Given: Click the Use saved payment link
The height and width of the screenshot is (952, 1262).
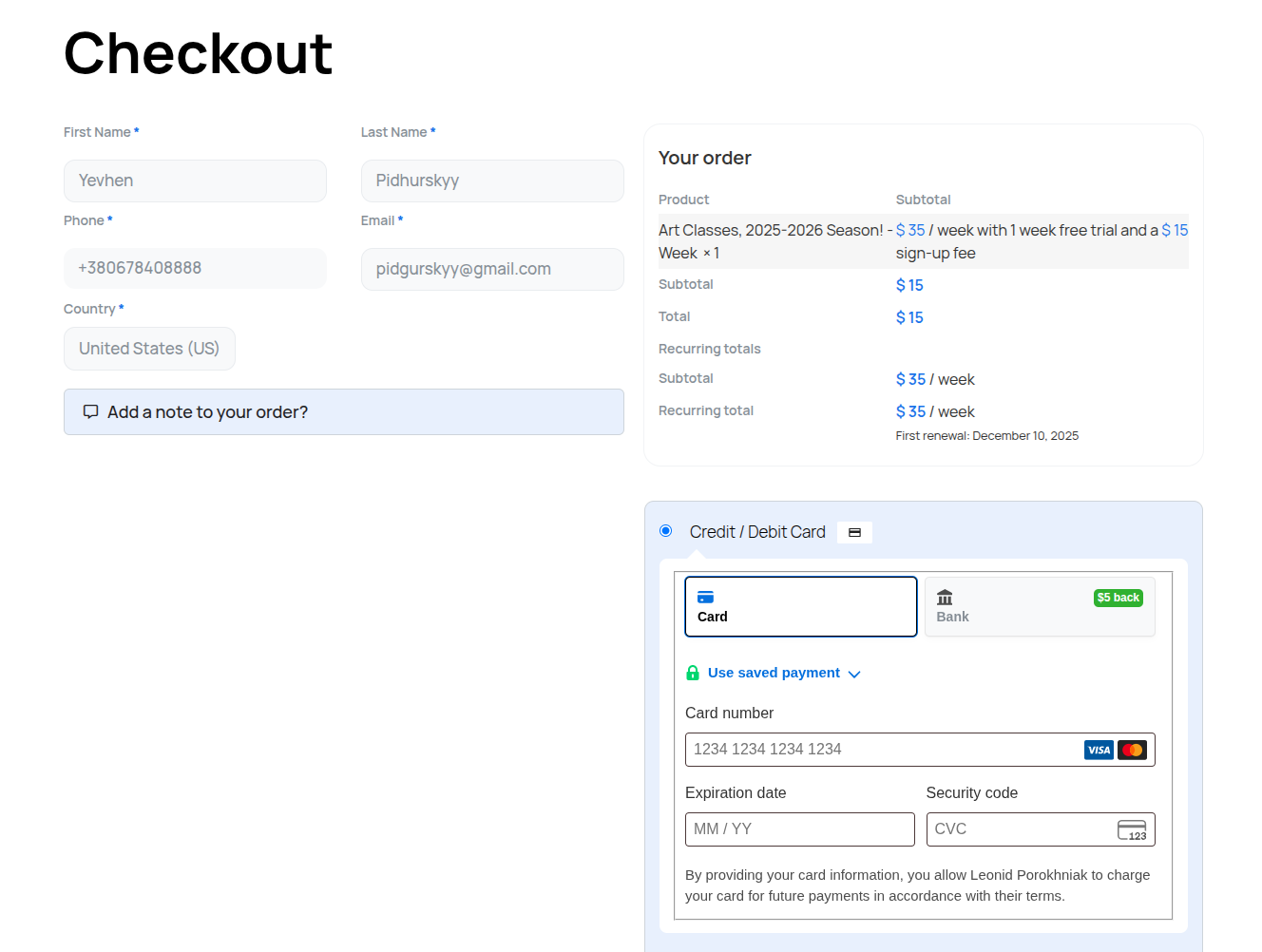Looking at the screenshot, I should [774, 673].
